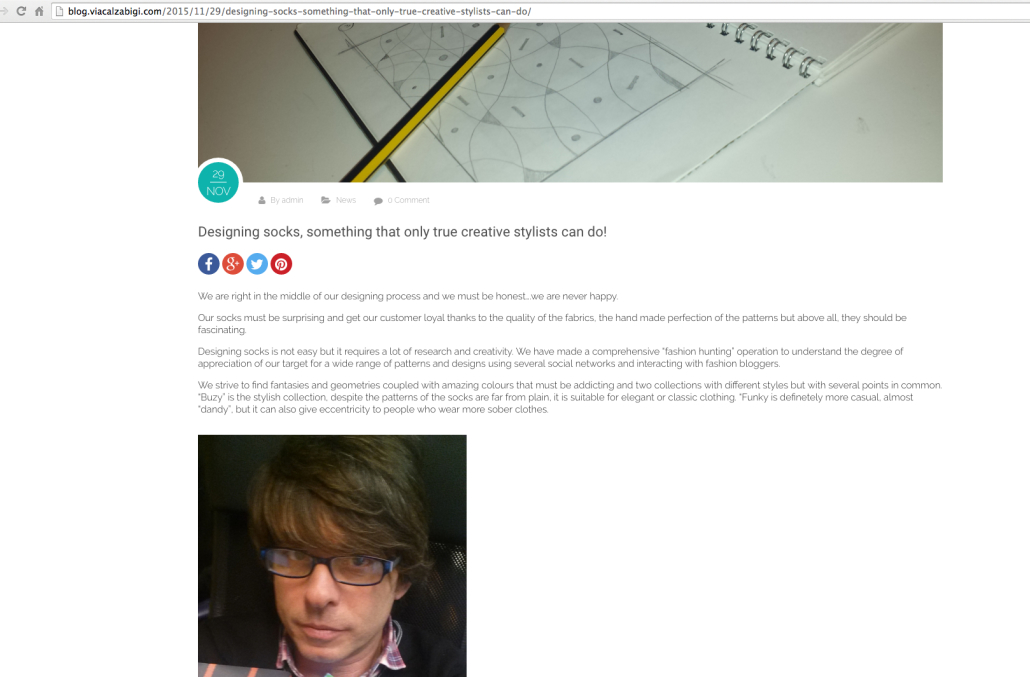Go to browser home page
This screenshot has width=1030, height=677.
coord(39,11)
